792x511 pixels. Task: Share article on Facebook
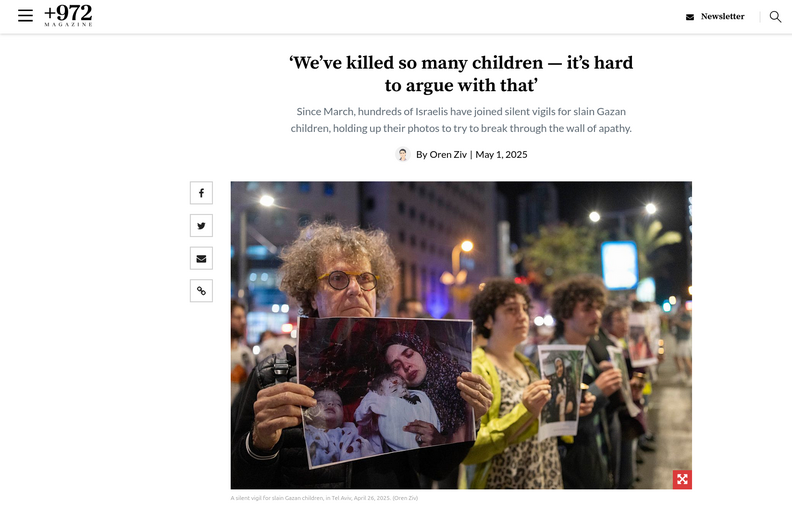click(201, 193)
